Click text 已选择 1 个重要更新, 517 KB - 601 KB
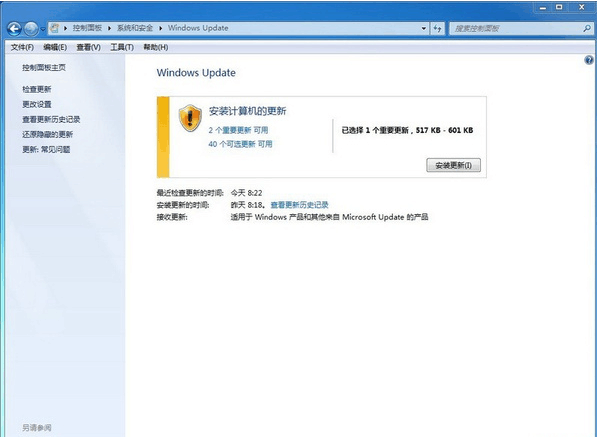Screen dimensions: 597x437 tap(407, 130)
